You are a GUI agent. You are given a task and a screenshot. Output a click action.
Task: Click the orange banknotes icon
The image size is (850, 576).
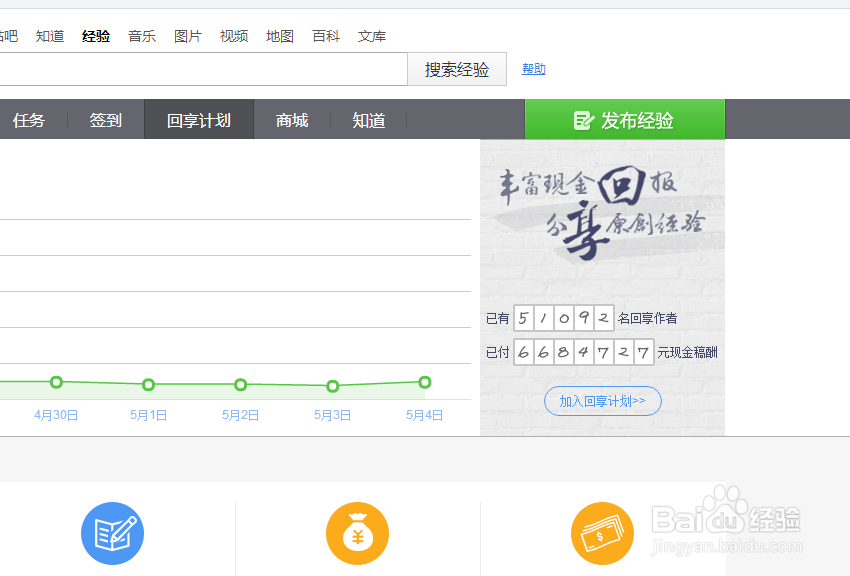click(602, 533)
